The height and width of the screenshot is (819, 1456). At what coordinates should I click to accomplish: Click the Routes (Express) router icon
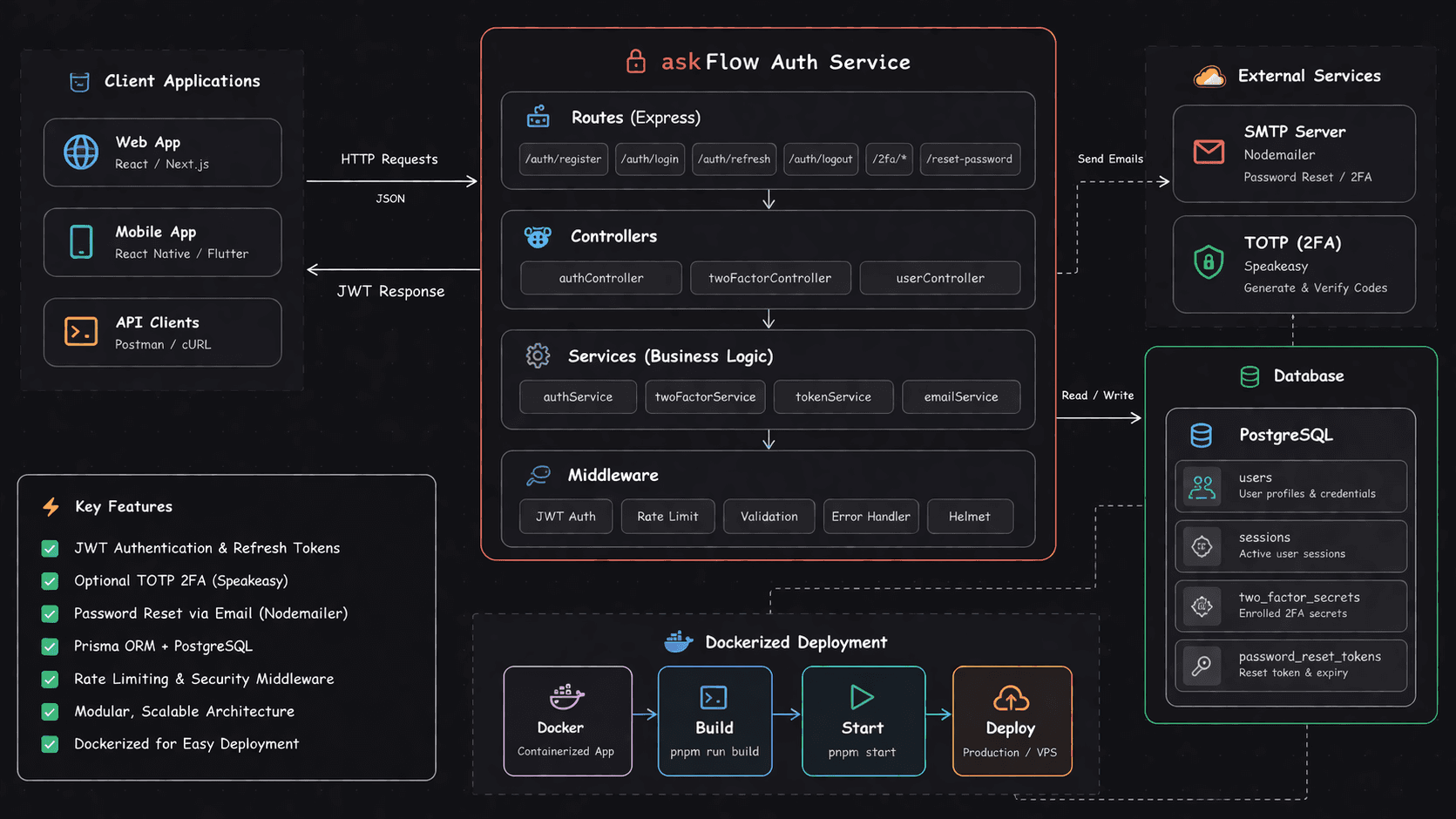(x=538, y=117)
